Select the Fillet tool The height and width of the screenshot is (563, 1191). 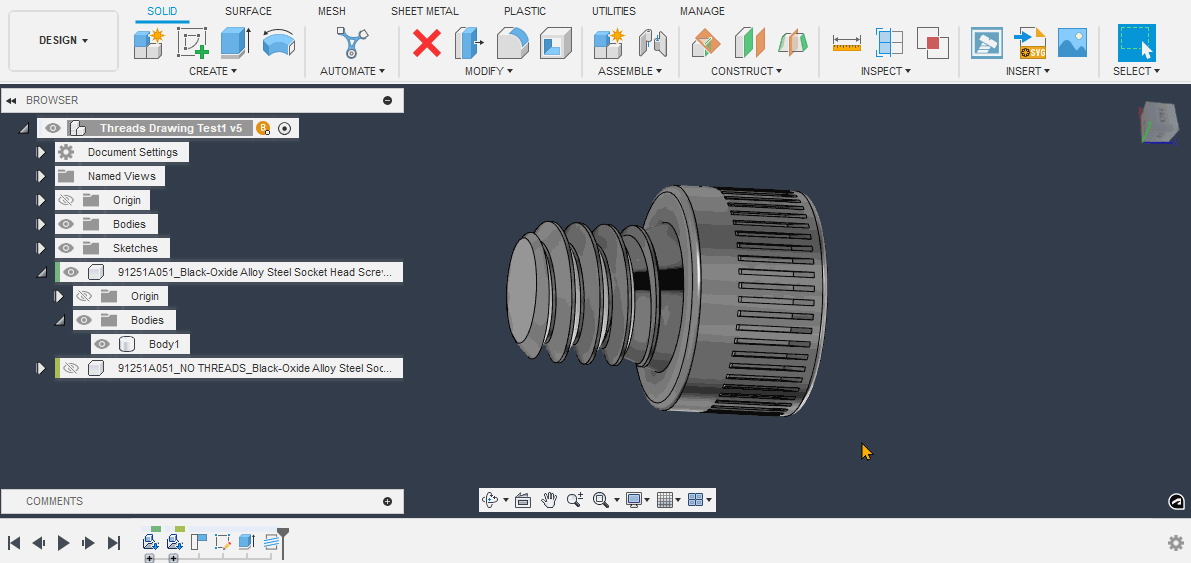tap(513, 43)
